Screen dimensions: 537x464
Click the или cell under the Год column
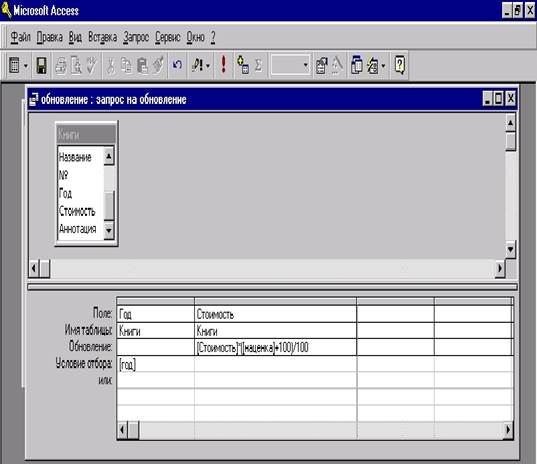155,380
